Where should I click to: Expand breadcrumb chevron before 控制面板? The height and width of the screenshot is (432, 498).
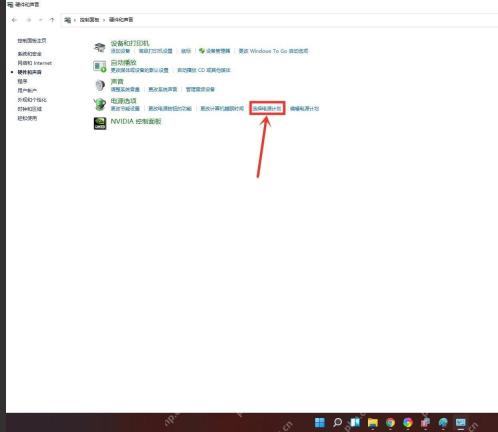coord(75,20)
